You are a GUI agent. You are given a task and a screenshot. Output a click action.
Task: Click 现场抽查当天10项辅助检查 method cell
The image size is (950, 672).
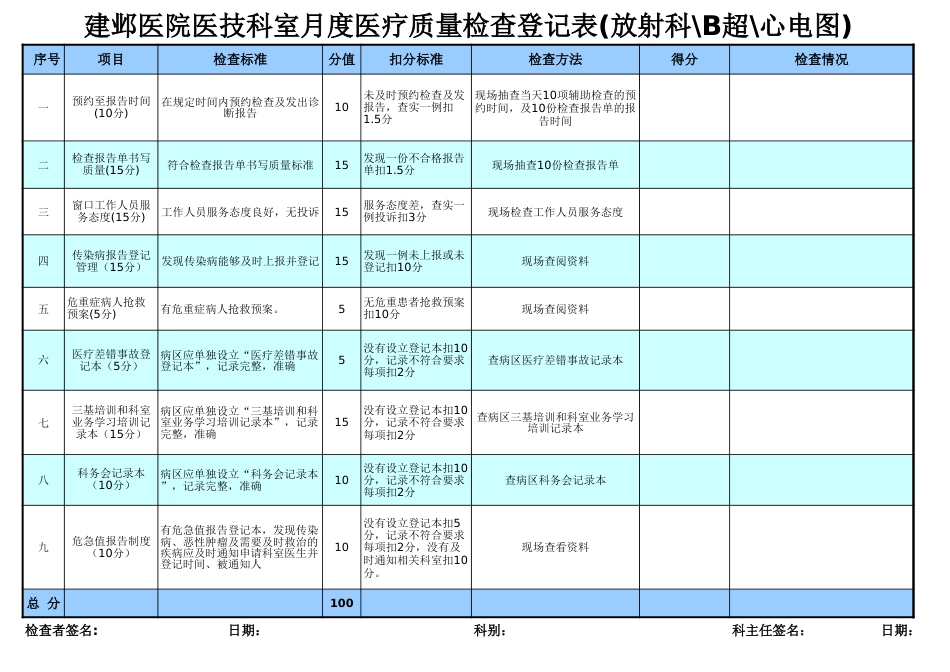pyautogui.click(x=556, y=107)
